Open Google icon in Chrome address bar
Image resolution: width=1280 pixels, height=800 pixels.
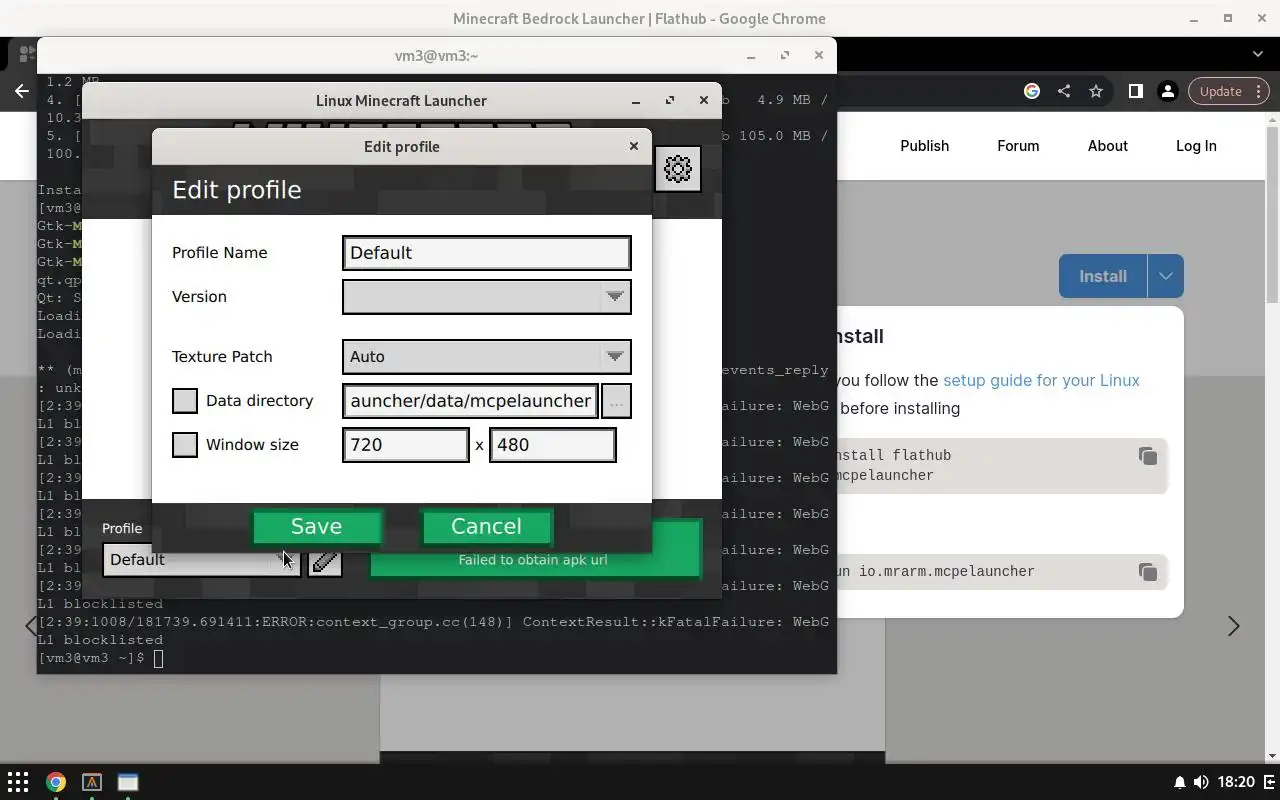(x=1032, y=91)
